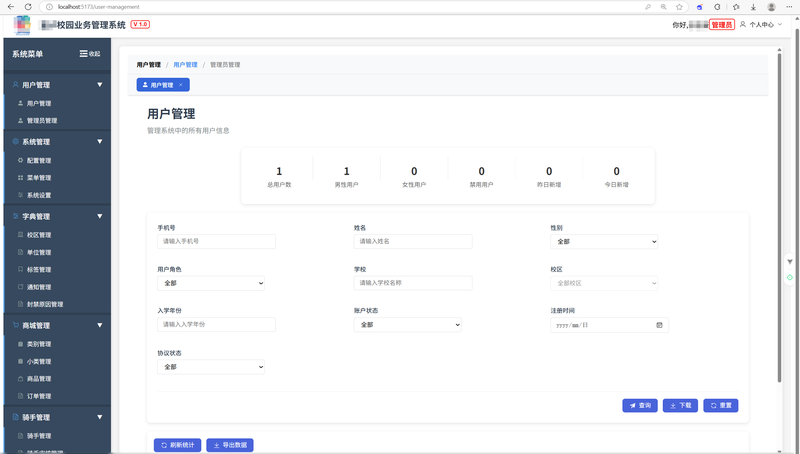
Task: Click the browser zoom magnifier icon
Action: pos(662,7)
